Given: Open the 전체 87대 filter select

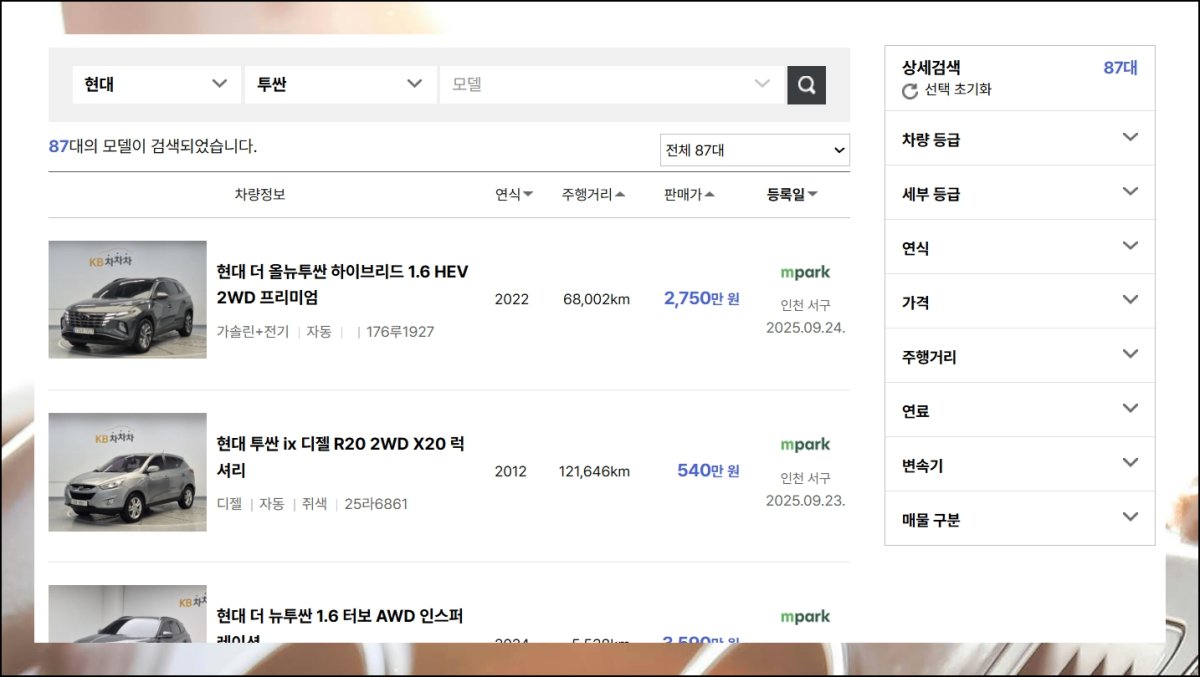Looking at the screenshot, I should coord(755,150).
